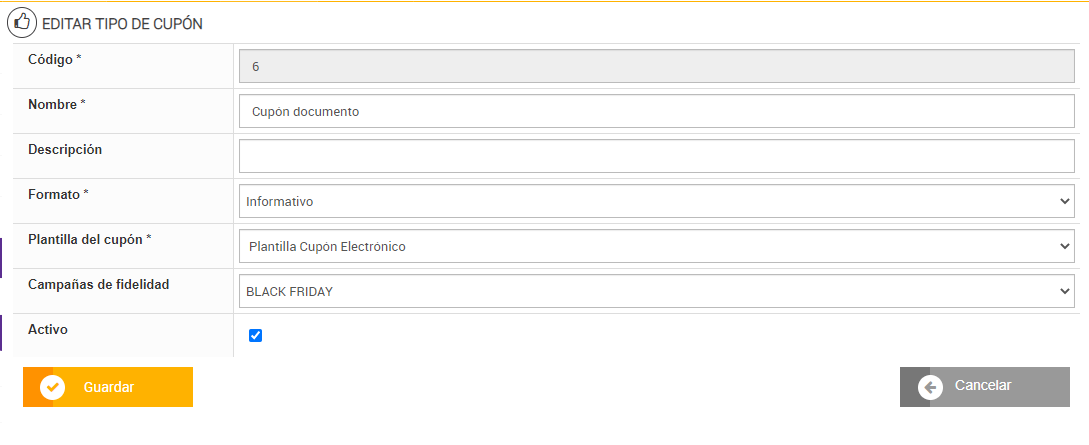Click the Descripción label text

pyautogui.click(x=65, y=150)
